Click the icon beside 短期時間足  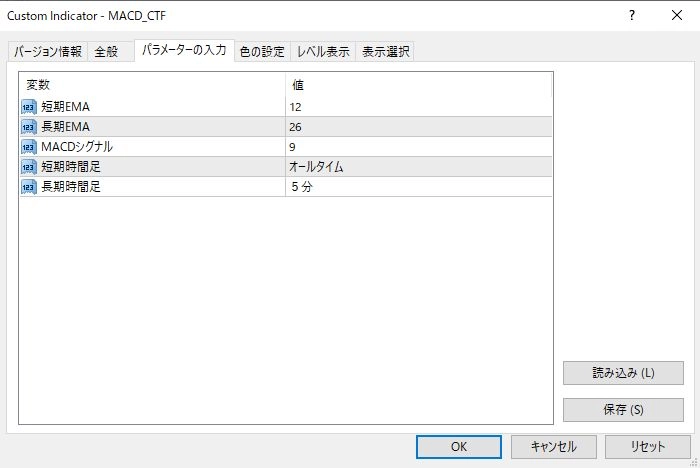pyautogui.click(x=28, y=167)
